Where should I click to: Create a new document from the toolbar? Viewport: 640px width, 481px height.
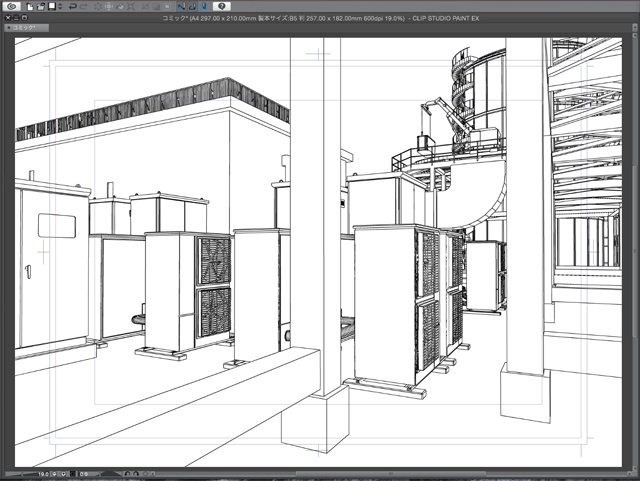pos(31,7)
